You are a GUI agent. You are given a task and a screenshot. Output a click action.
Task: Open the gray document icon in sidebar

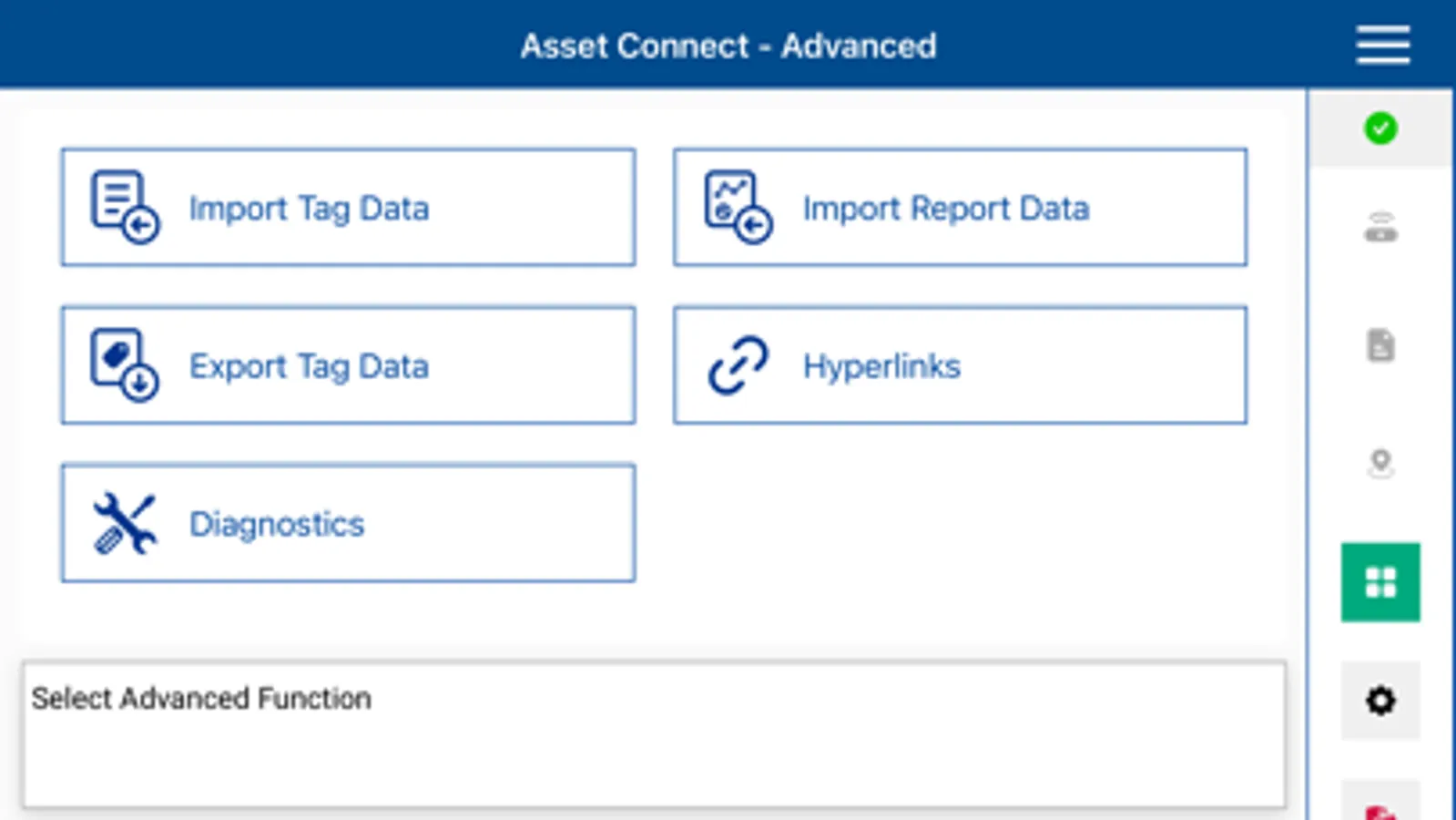coord(1380,345)
